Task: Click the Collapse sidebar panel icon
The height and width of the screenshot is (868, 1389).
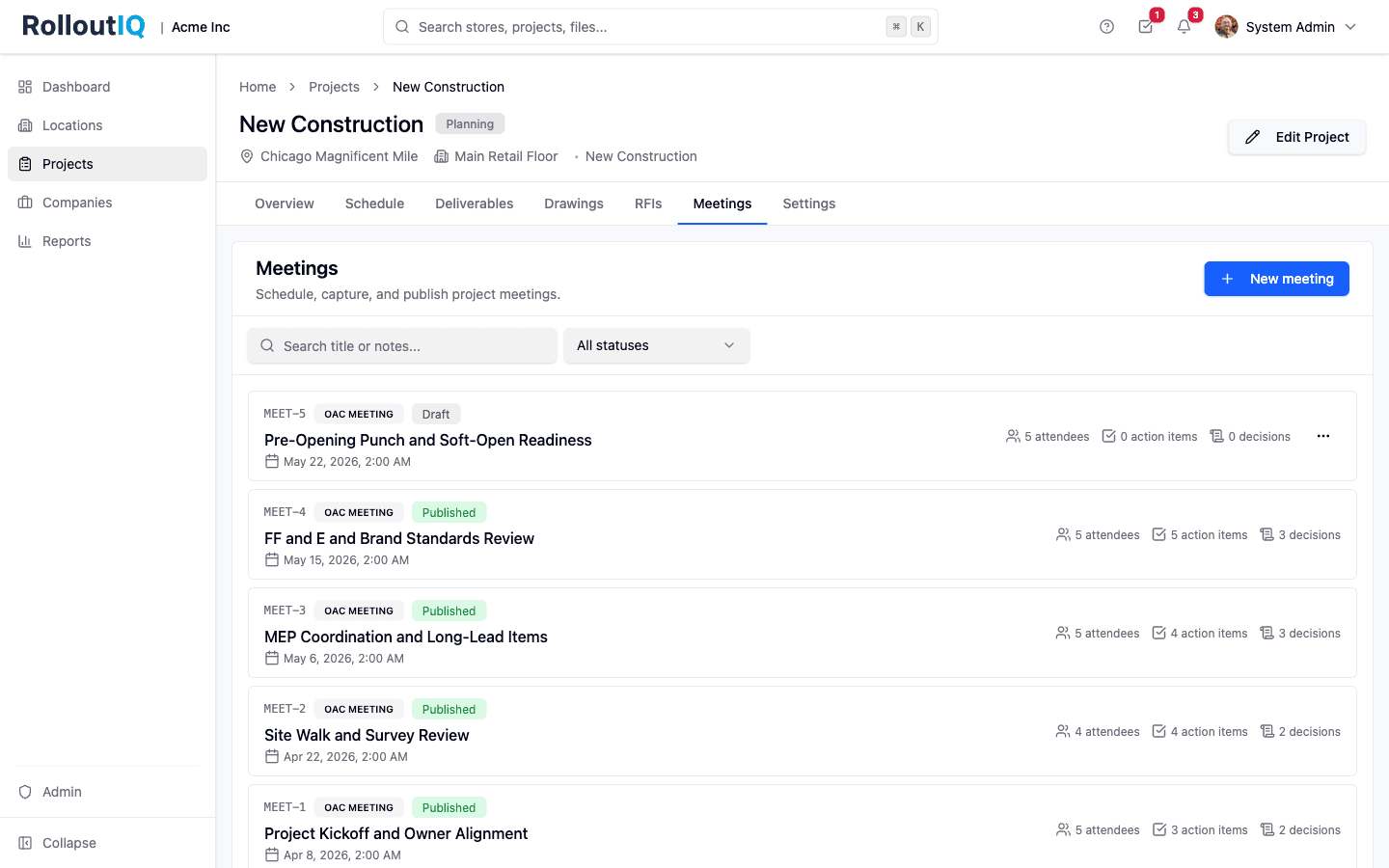Action: (25, 843)
